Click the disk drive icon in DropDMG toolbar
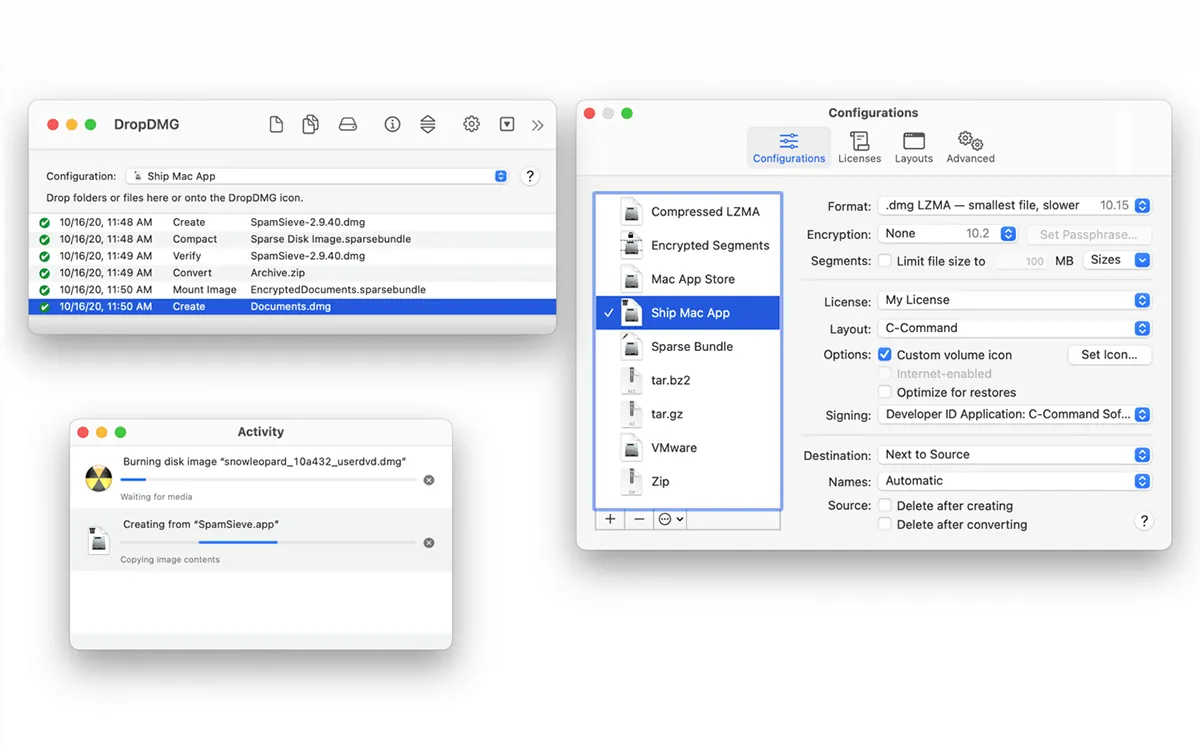Screen dimensions: 1200x750 348,125
